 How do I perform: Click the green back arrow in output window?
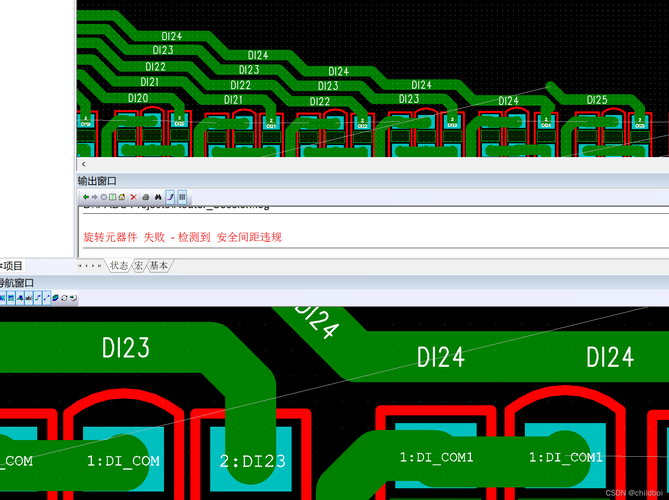[x=86, y=197]
